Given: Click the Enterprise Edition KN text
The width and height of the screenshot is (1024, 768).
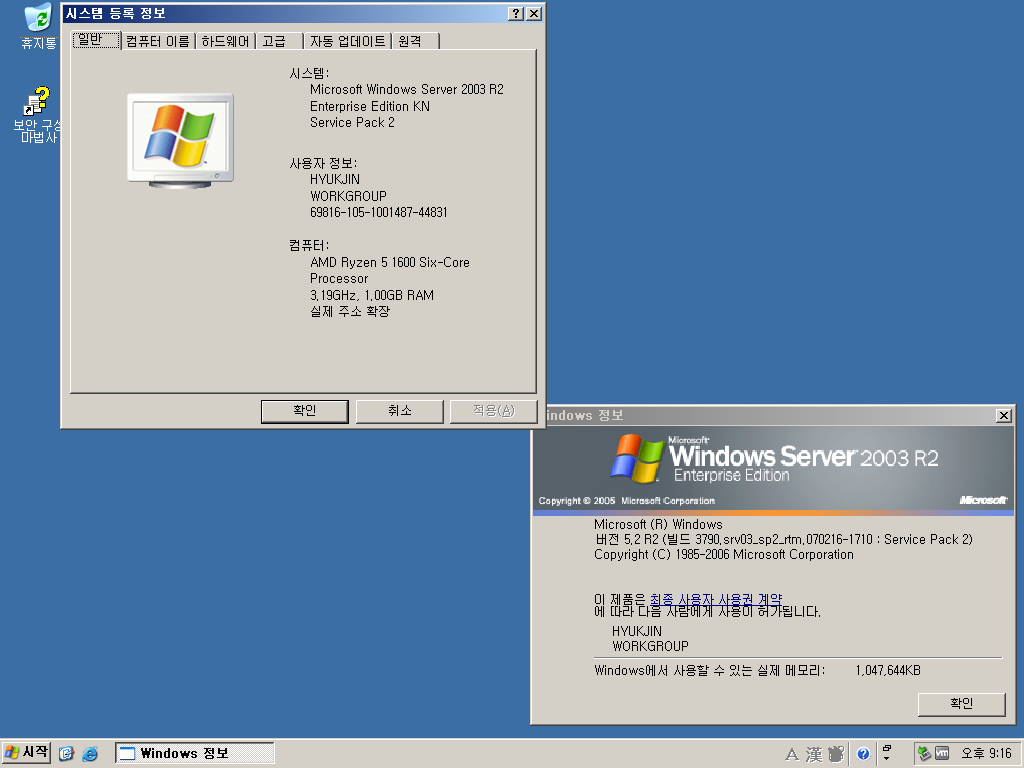Looking at the screenshot, I should (370, 106).
